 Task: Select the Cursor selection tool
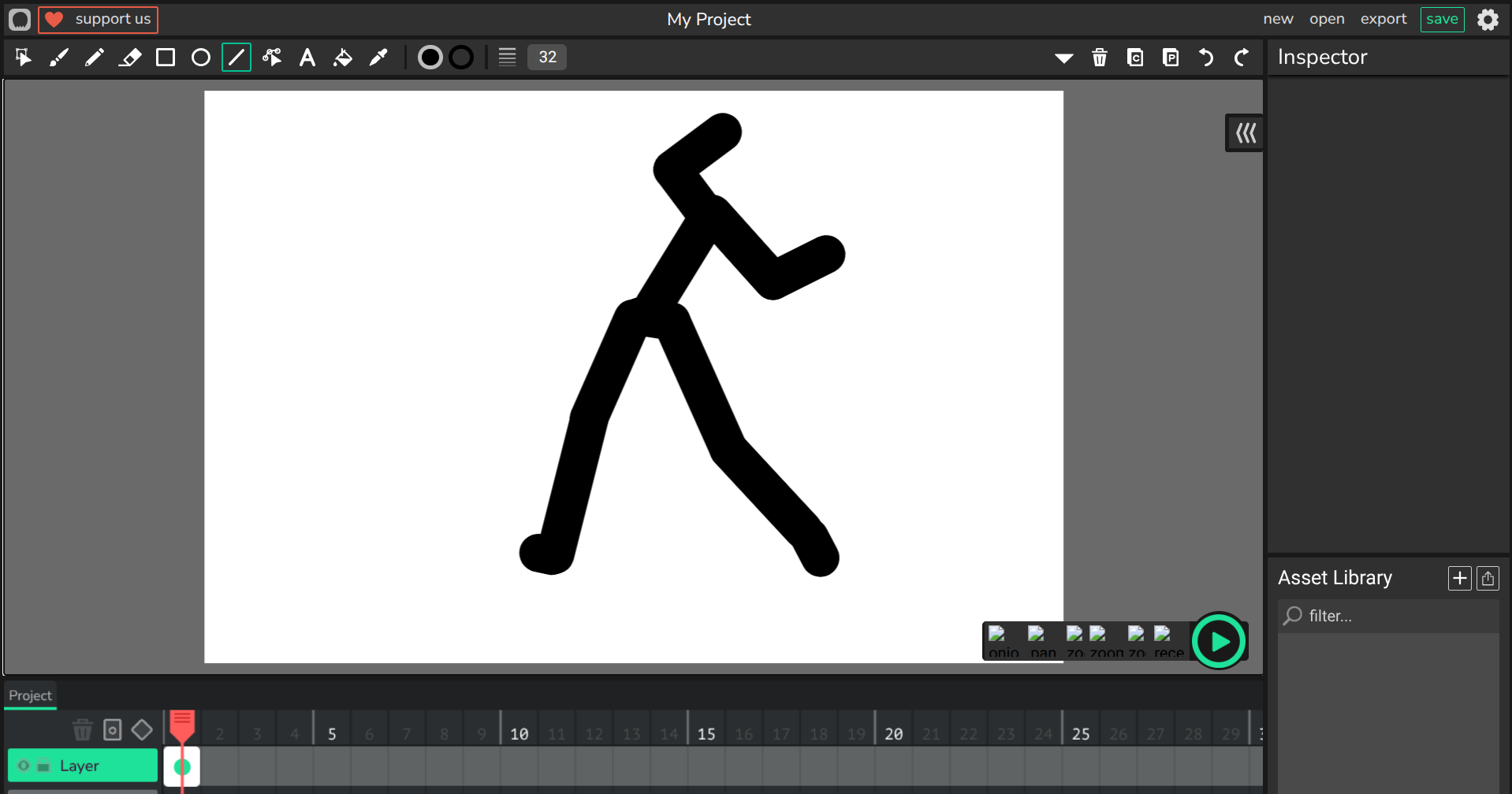(x=23, y=58)
